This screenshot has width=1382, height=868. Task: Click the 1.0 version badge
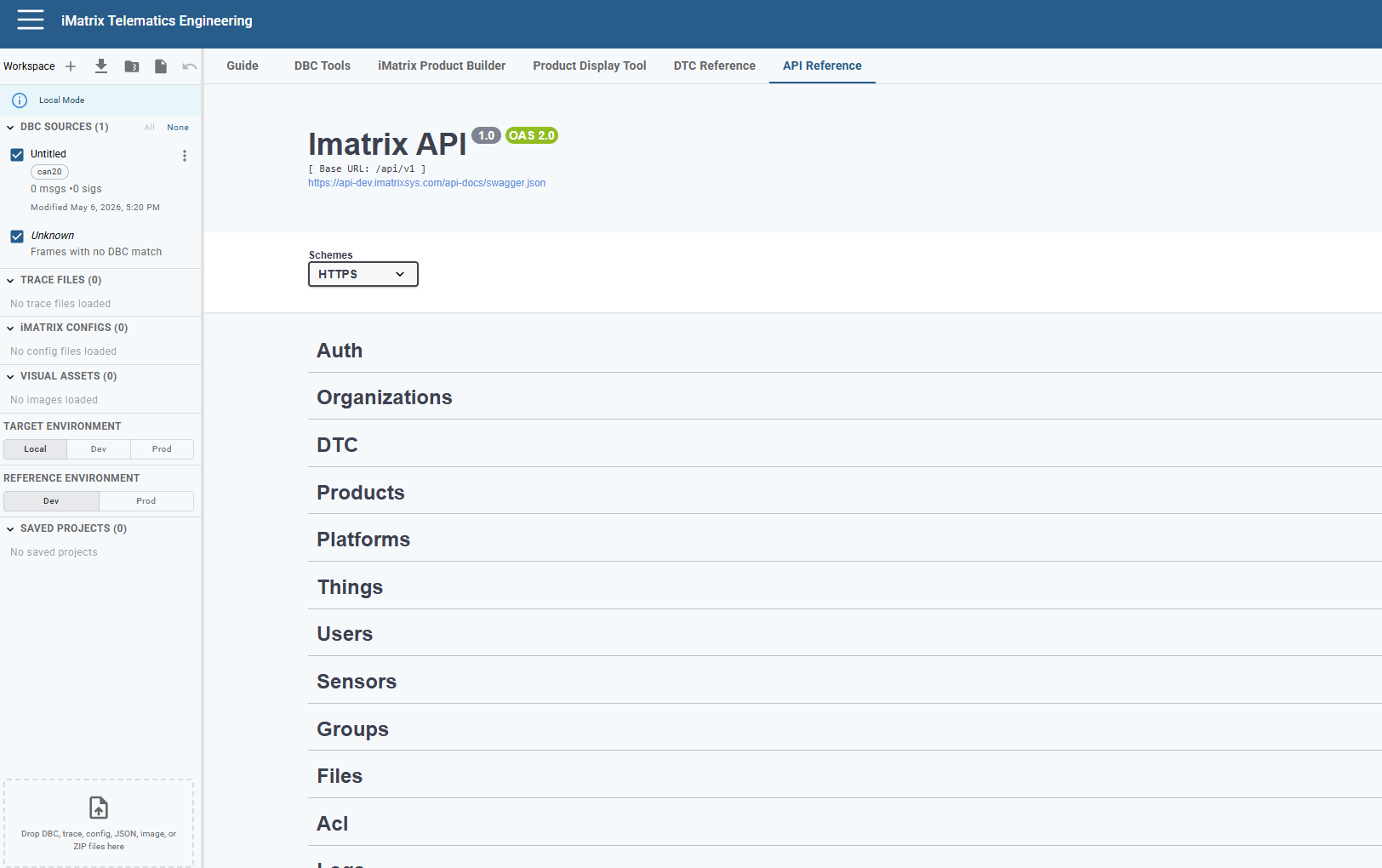(x=487, y=135)
